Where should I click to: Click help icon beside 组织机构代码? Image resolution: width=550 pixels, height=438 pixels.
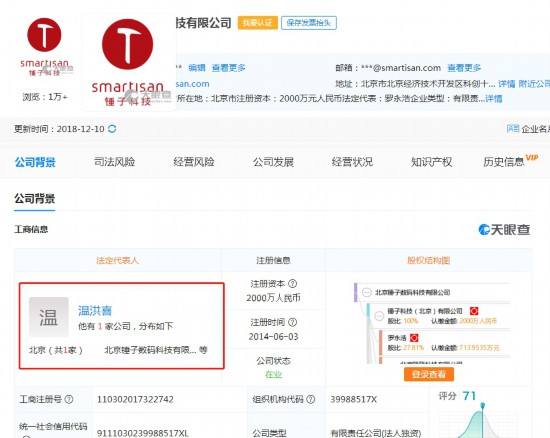[311, 399]
